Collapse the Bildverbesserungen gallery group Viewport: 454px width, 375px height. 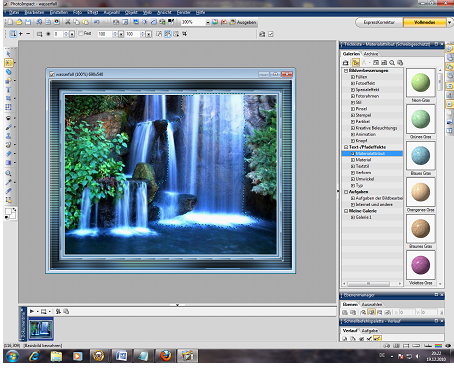pos(346,71)
